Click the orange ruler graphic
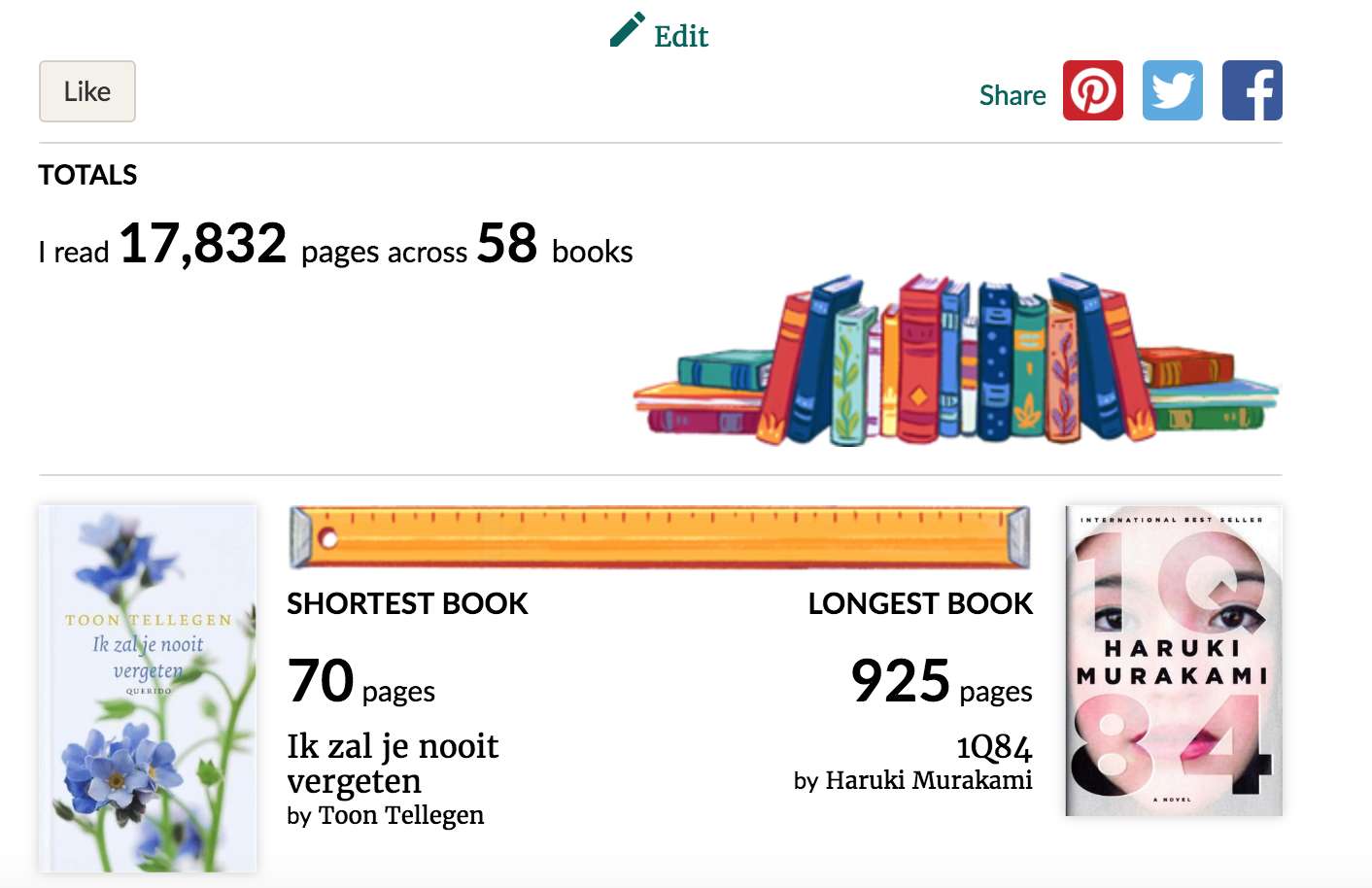Viewport: 1372px width, 888px height. [x=660, y=536]
